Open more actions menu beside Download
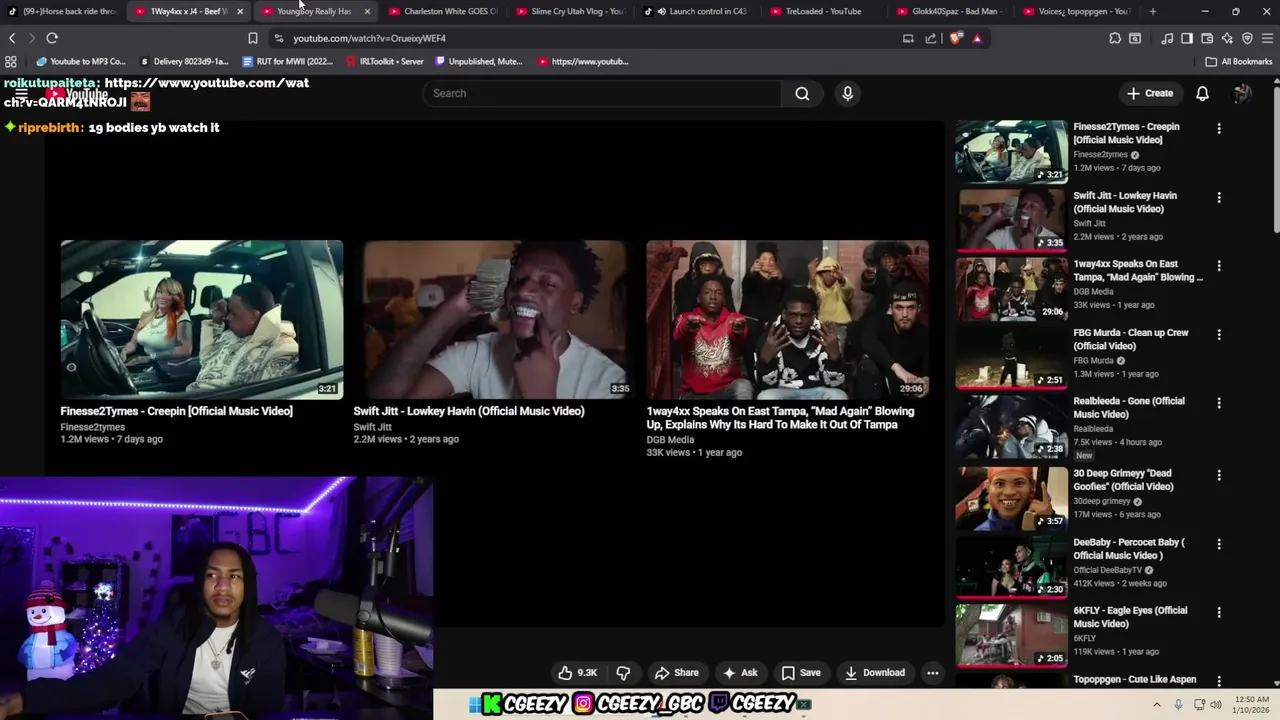 pyautogui.click(x=933, y=673)
